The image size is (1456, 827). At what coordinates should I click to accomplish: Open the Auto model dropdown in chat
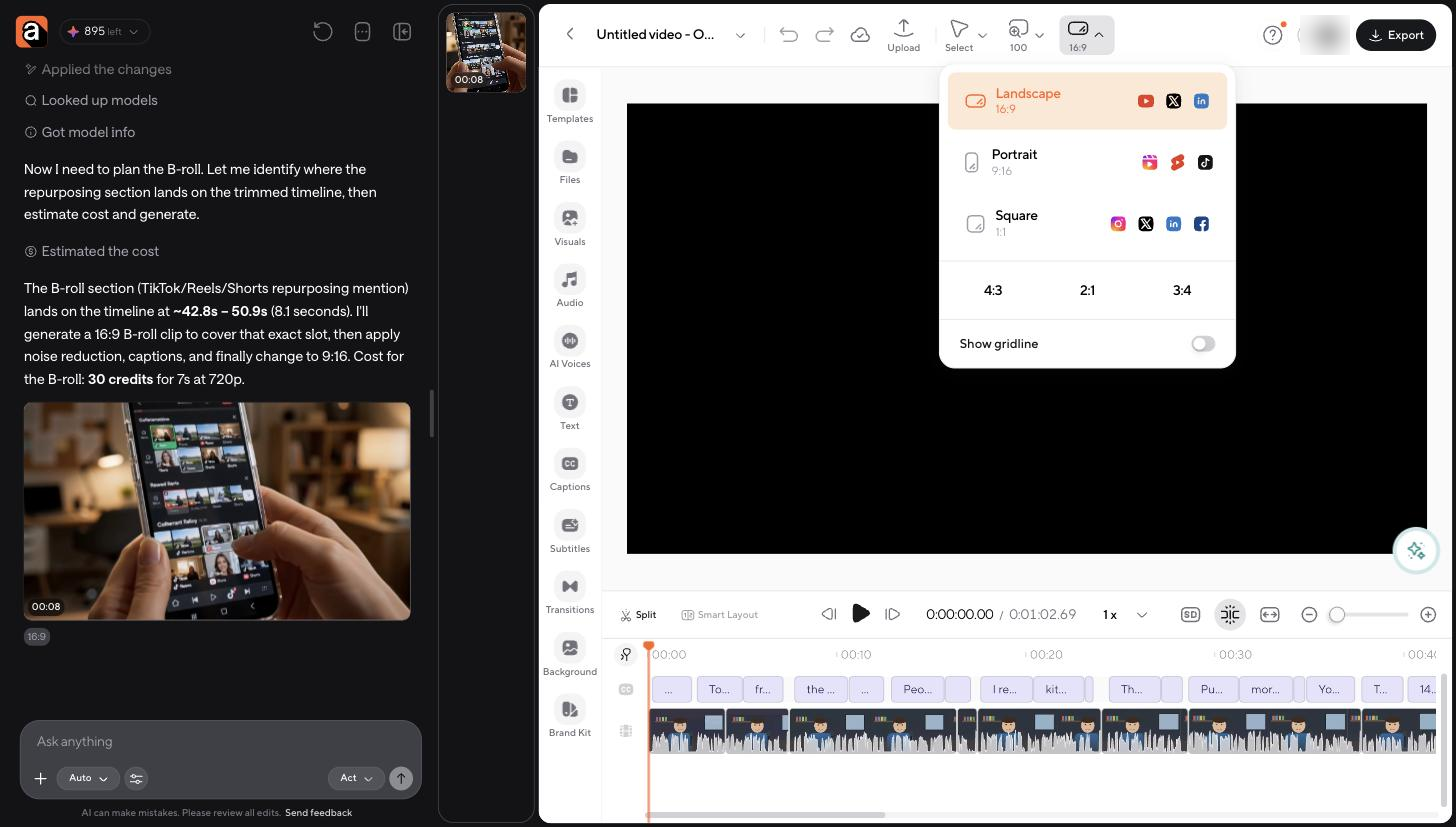(88, 778)
